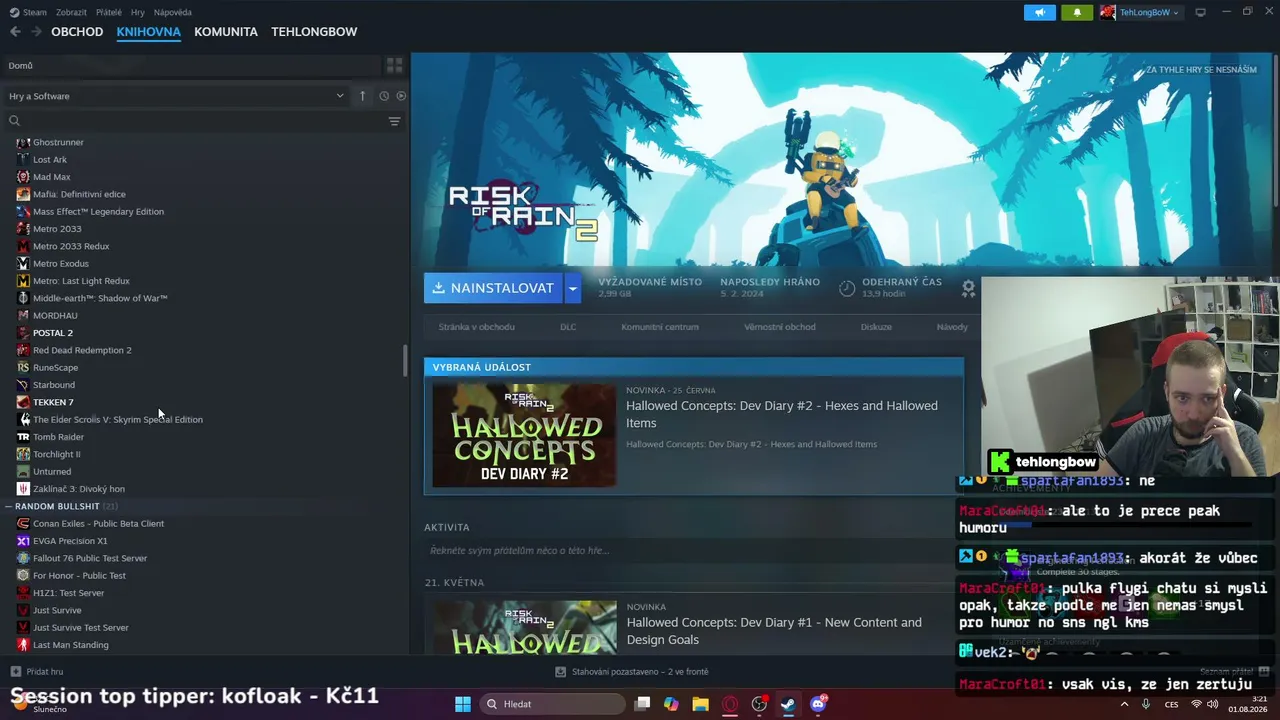Click the Add Game plus icon
The height and width of the screenshot is (720, 1280).
click(15, 672)
